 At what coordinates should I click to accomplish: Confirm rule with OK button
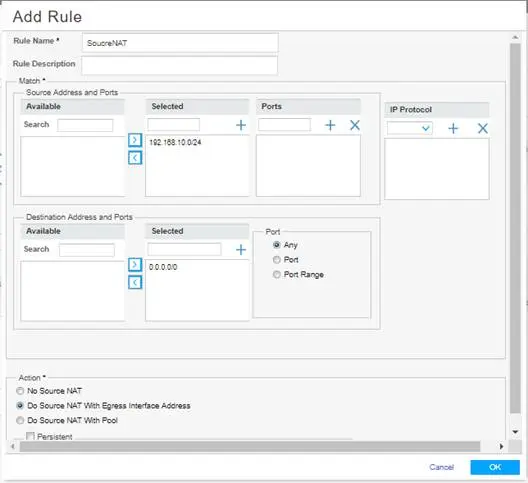click(495, 467)
